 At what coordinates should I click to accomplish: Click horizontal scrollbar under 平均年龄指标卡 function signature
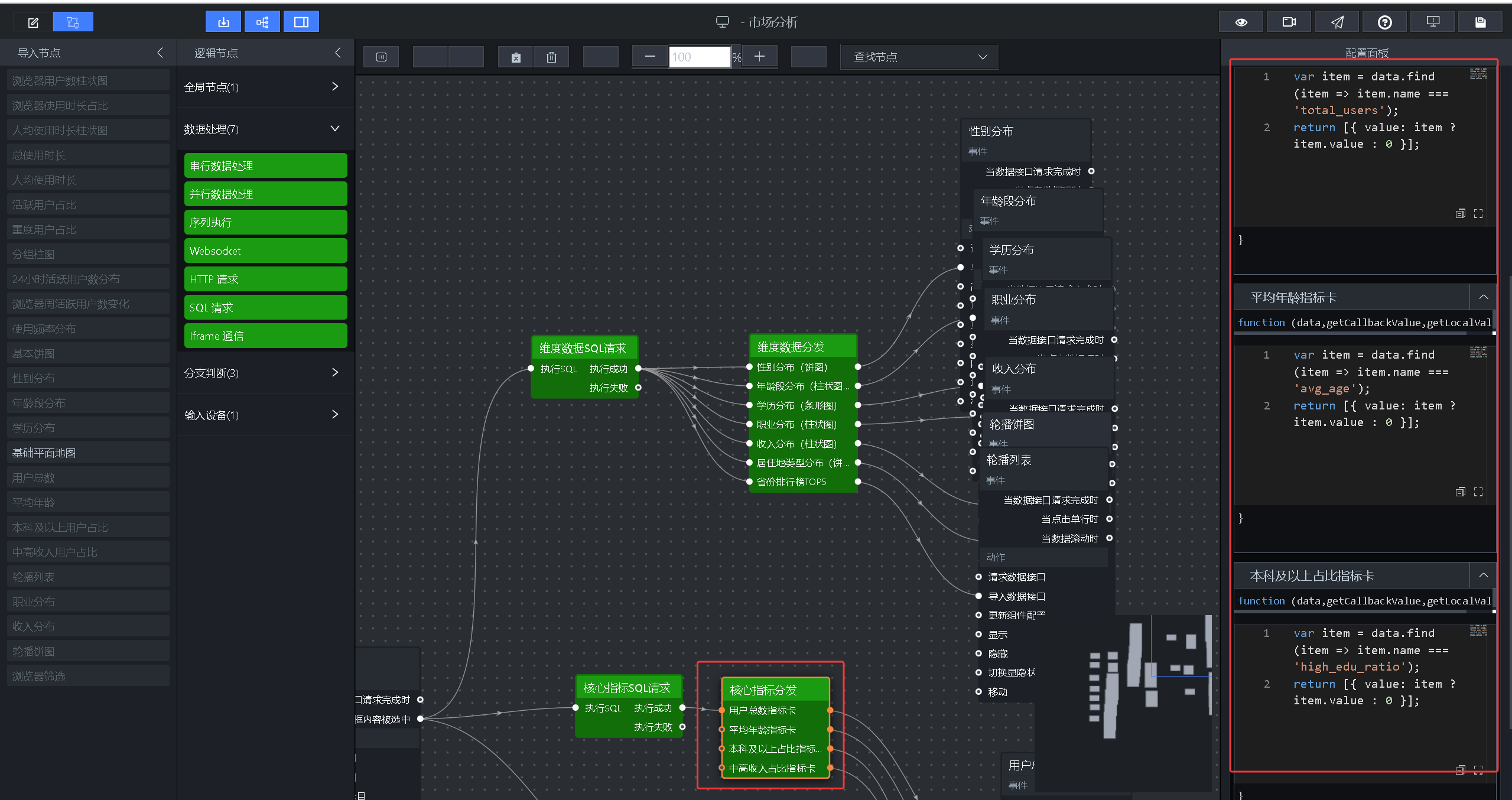click(1350, 334)
